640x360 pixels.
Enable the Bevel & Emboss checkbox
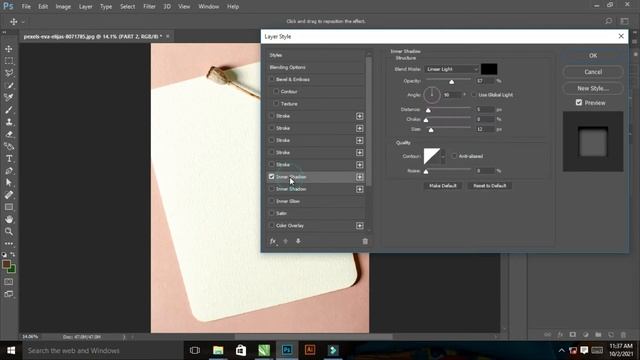click(x=271, y=79)
